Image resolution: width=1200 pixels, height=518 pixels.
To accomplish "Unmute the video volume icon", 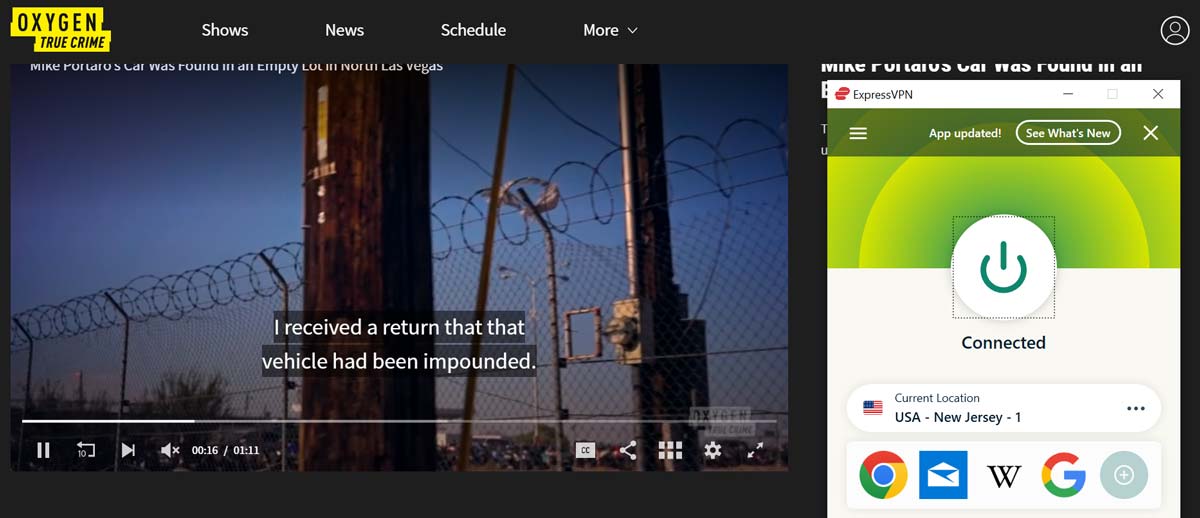I will 170,450.
